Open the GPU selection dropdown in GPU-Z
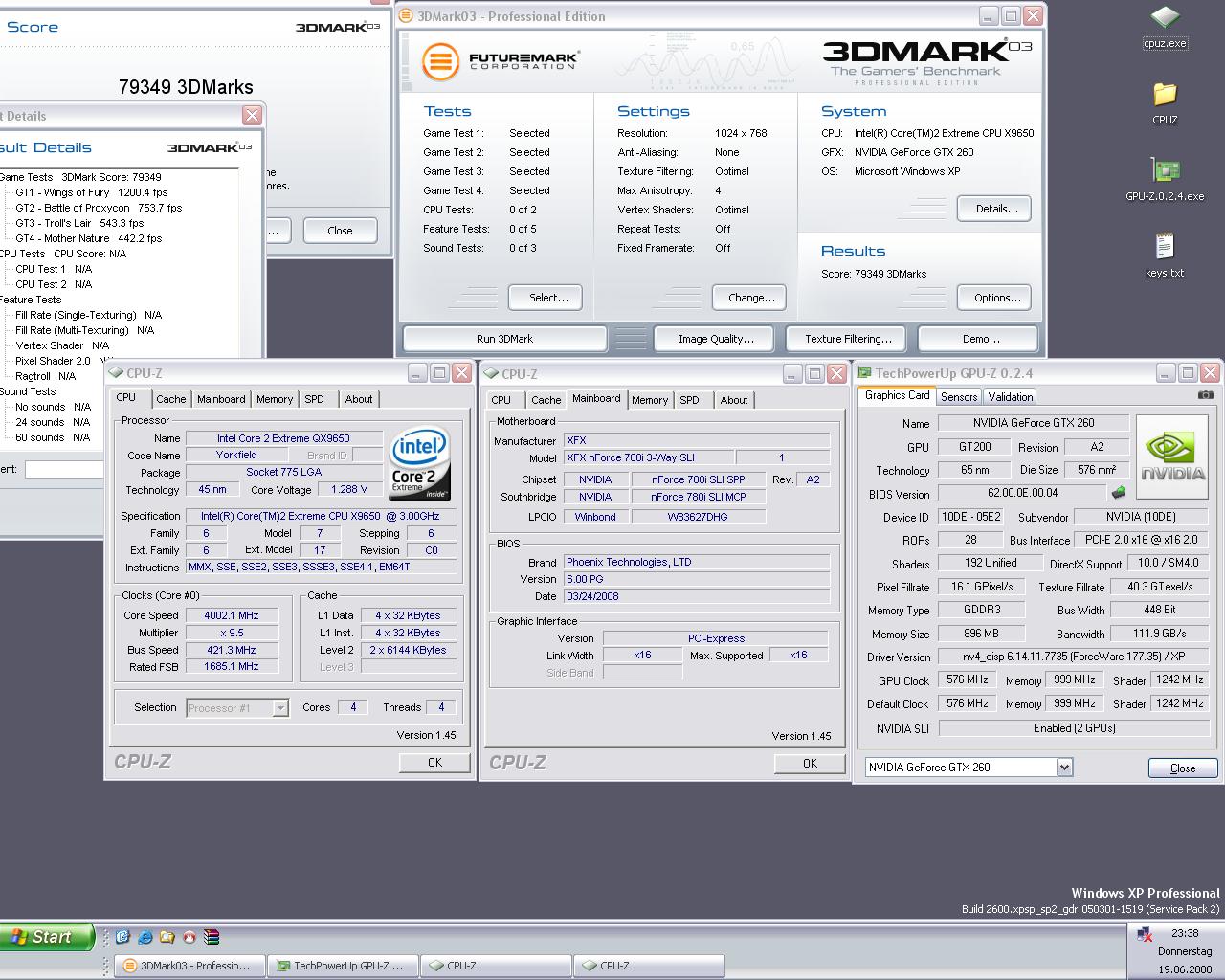The height and width of the screenshot is (980, 1225). [x=1064, y=767]
